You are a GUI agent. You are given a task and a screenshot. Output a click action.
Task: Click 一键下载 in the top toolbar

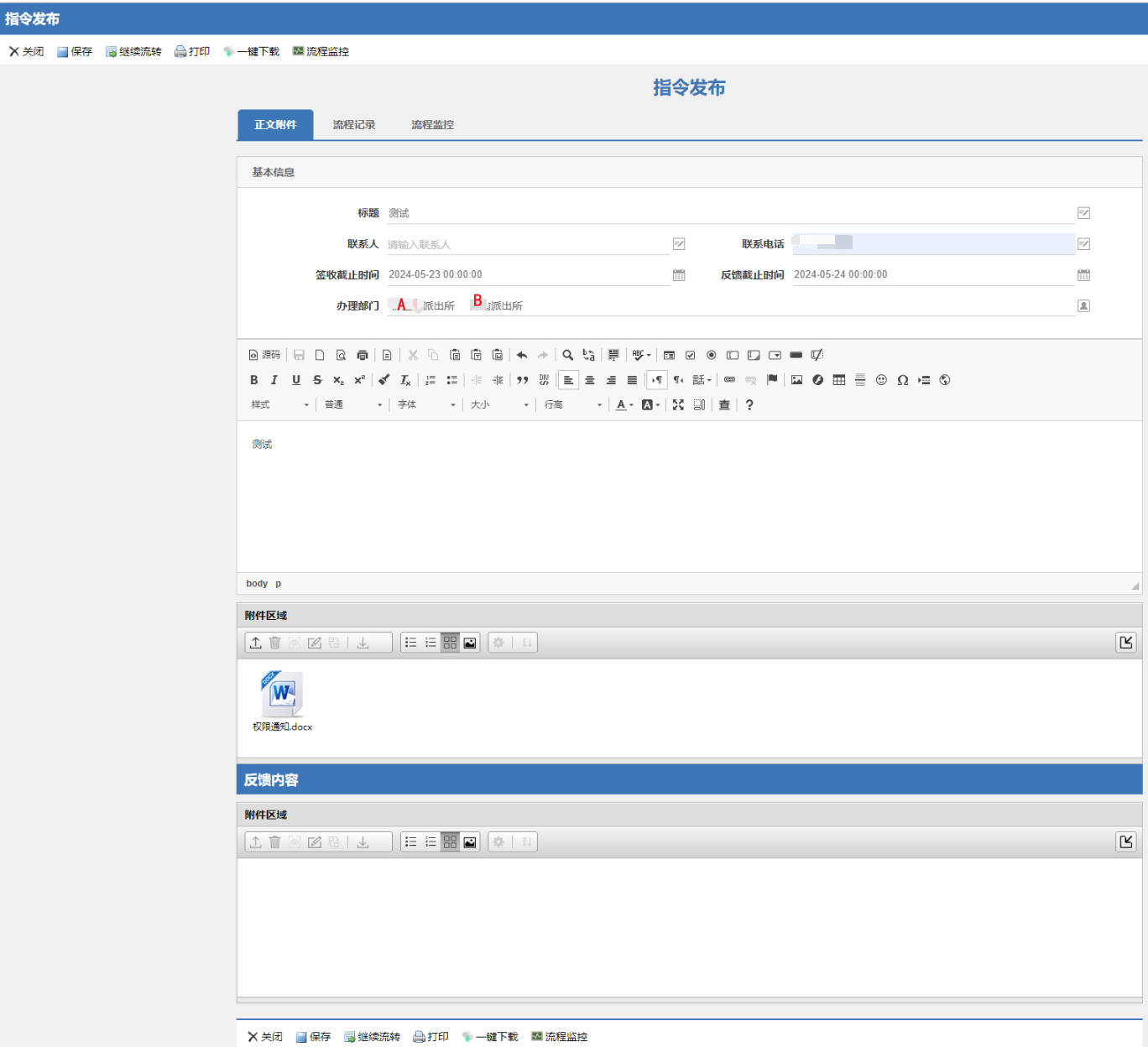[x=251, y=51]
